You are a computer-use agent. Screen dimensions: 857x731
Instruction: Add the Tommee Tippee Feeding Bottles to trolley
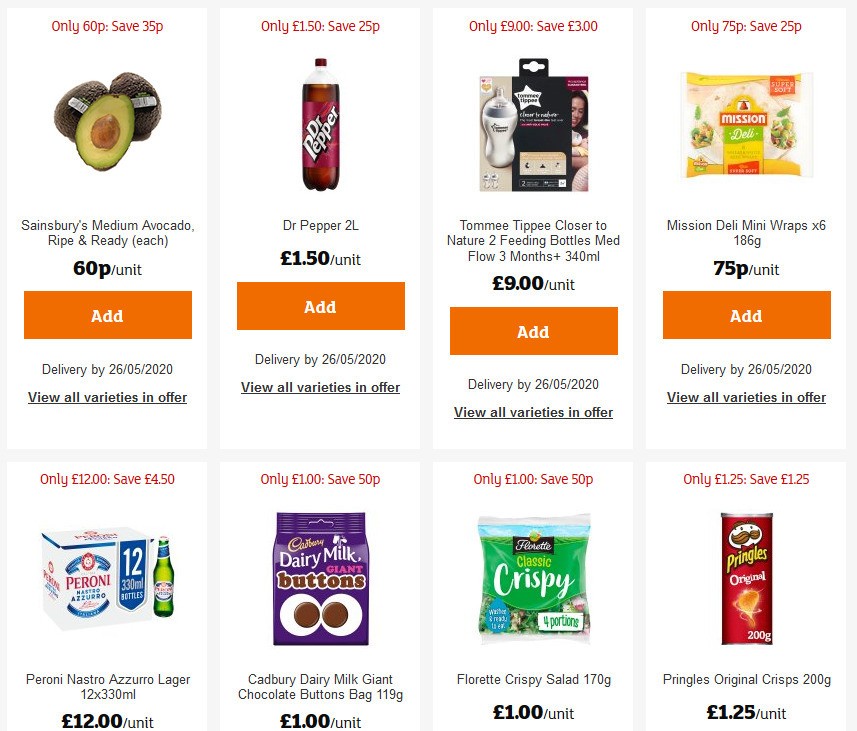coord(533,331)
